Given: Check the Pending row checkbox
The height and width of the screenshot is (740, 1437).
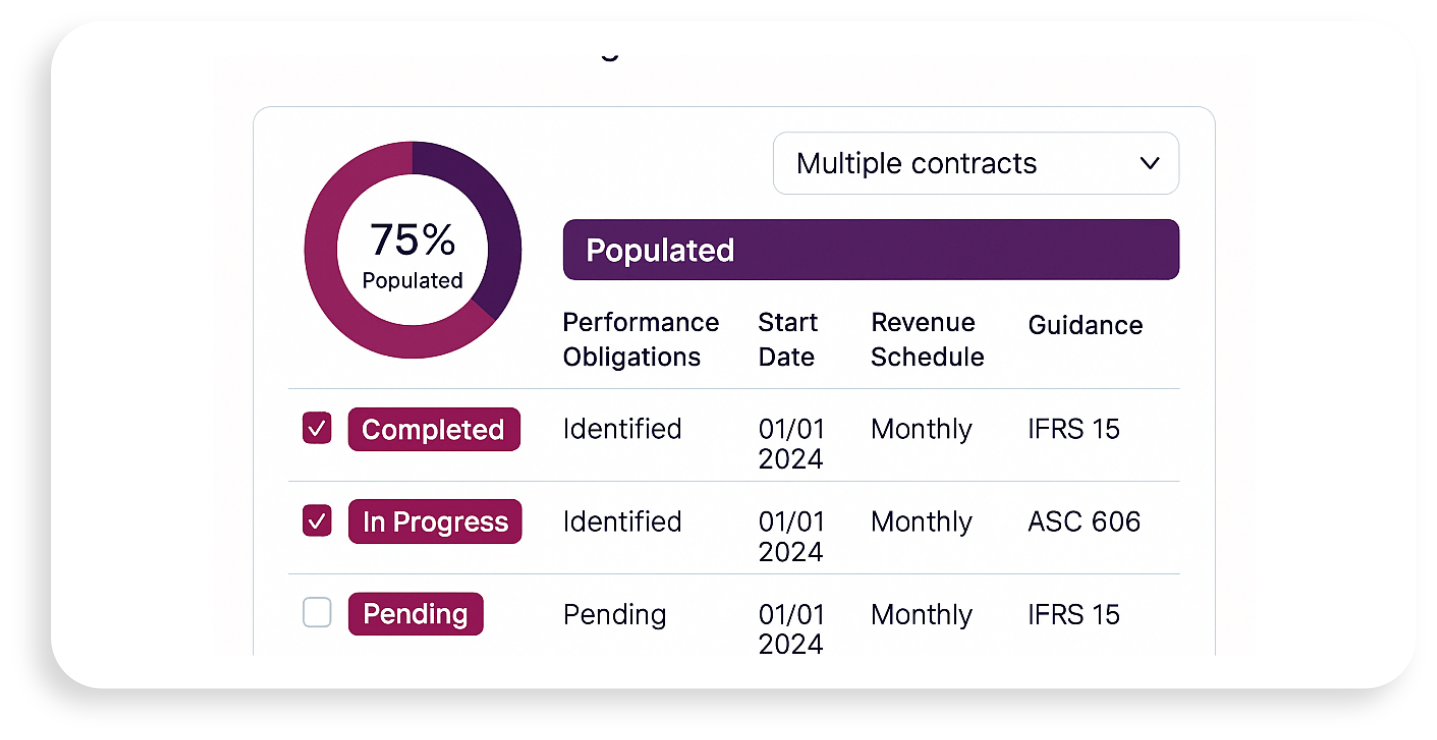Looking at the screenshot, I should (x=317, y=613).
